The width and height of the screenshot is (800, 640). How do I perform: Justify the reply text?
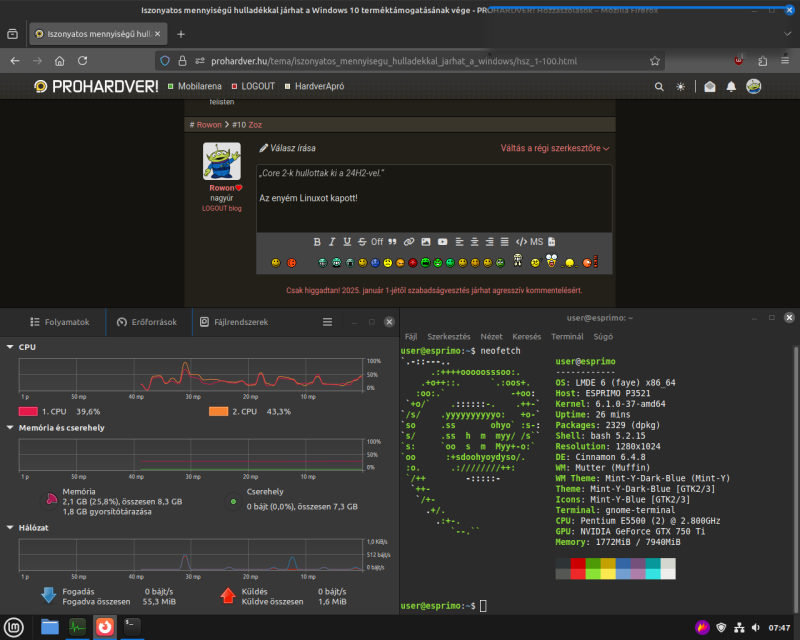[x=504, y=242]
